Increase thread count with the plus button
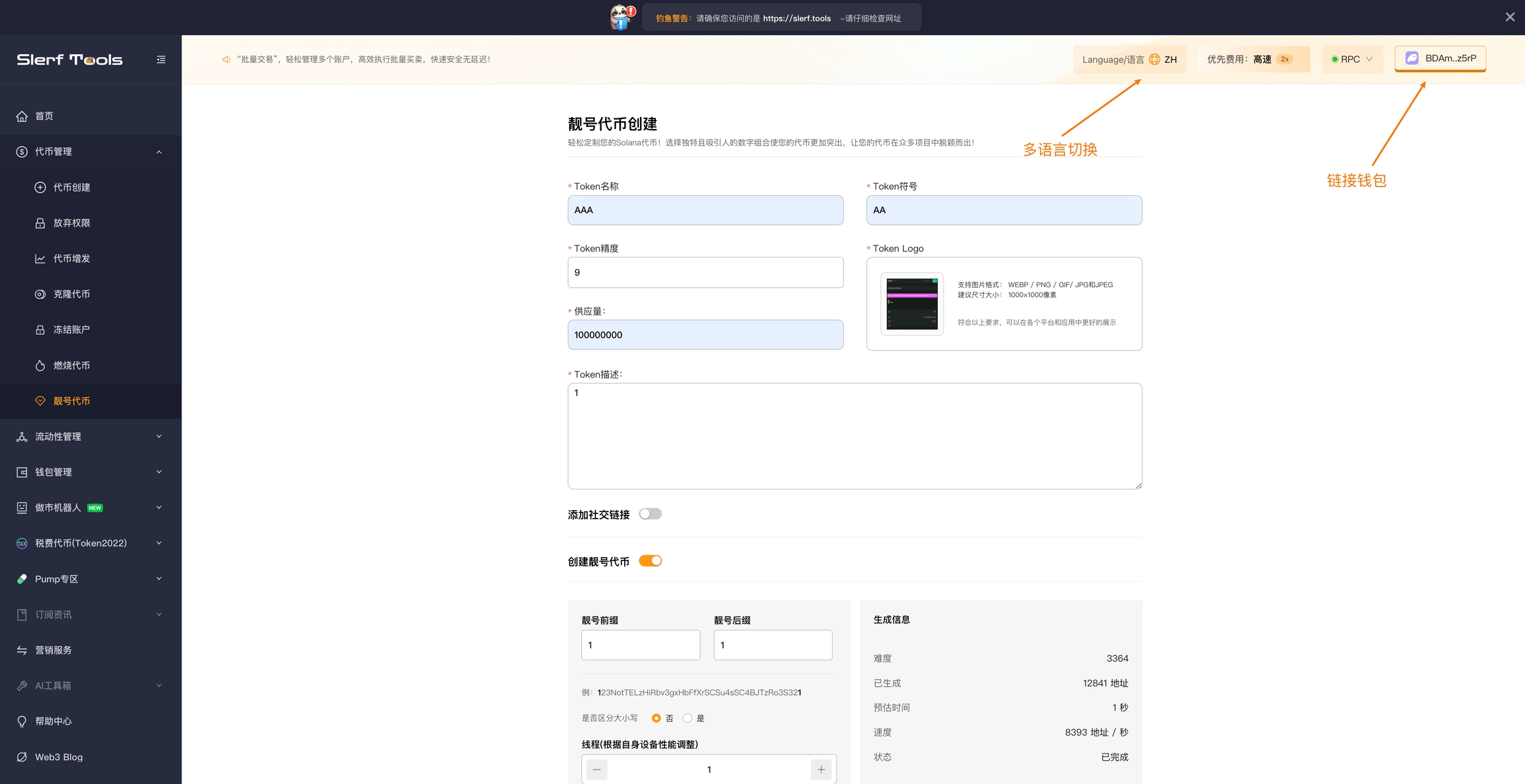 point(821,769)
